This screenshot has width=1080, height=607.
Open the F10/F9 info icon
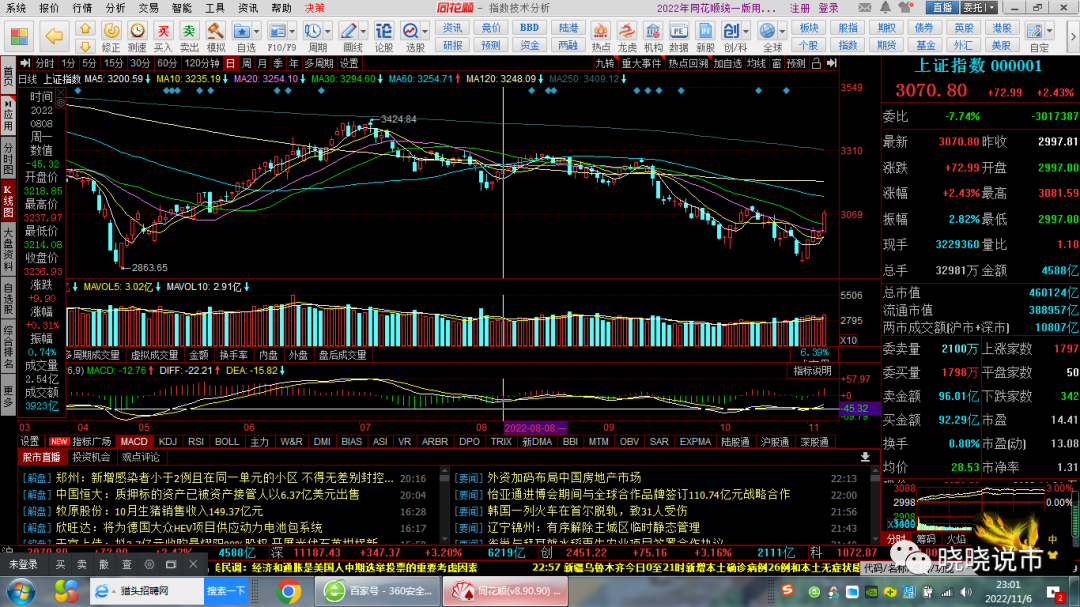277,31
